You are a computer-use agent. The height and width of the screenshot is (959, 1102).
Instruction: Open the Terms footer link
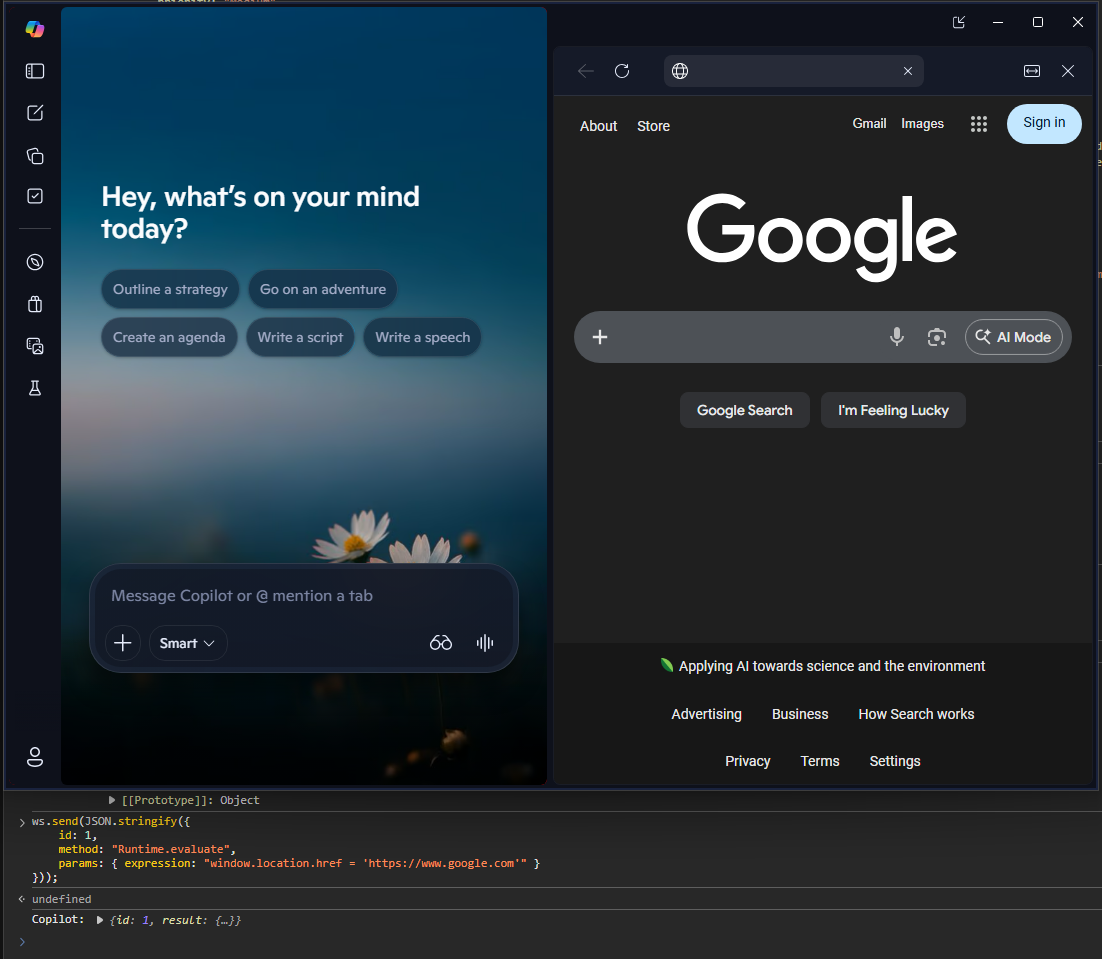click(819, 762)
